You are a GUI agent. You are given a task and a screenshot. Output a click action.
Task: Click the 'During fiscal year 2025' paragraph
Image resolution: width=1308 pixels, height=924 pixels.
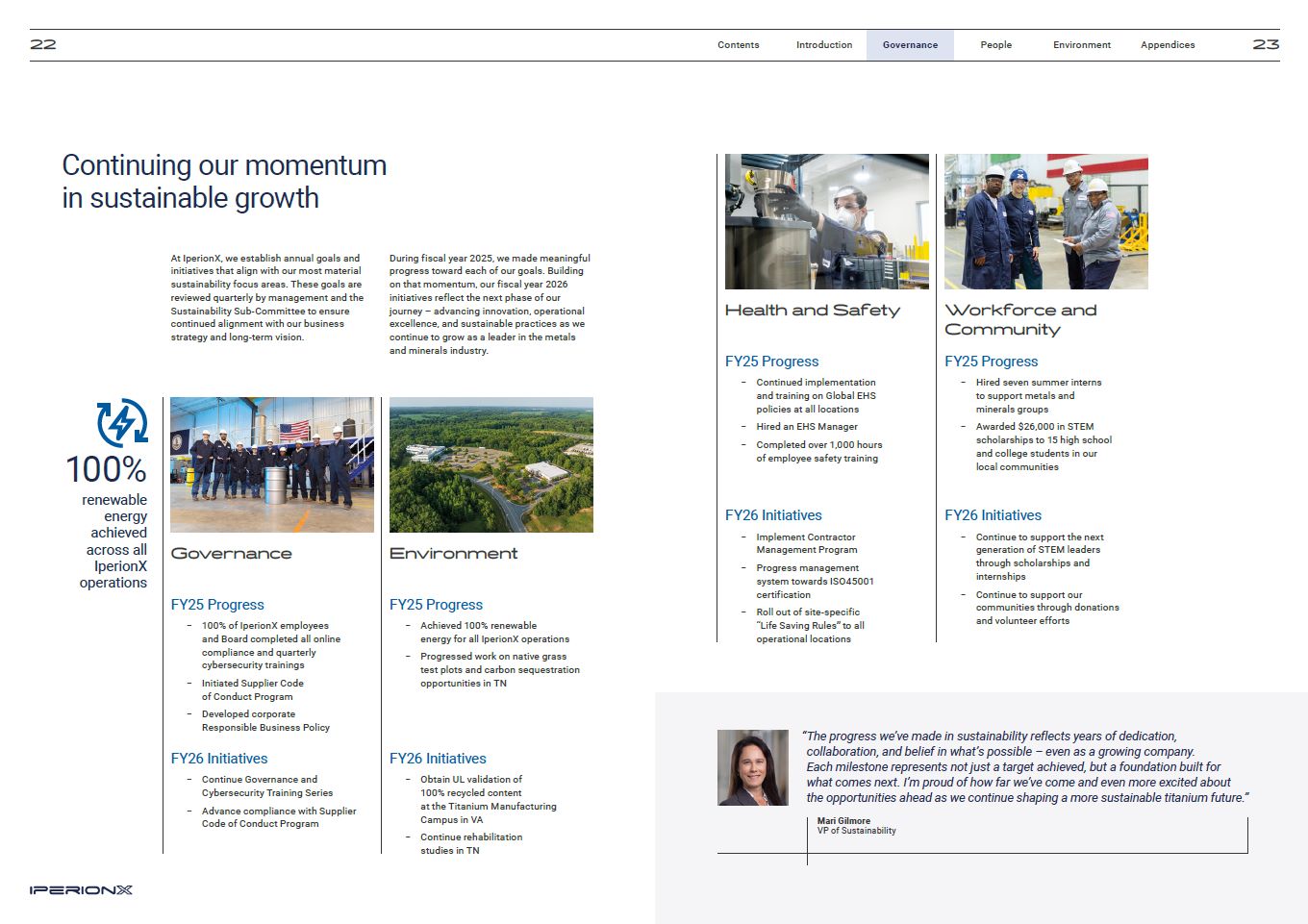click(490, 305)
